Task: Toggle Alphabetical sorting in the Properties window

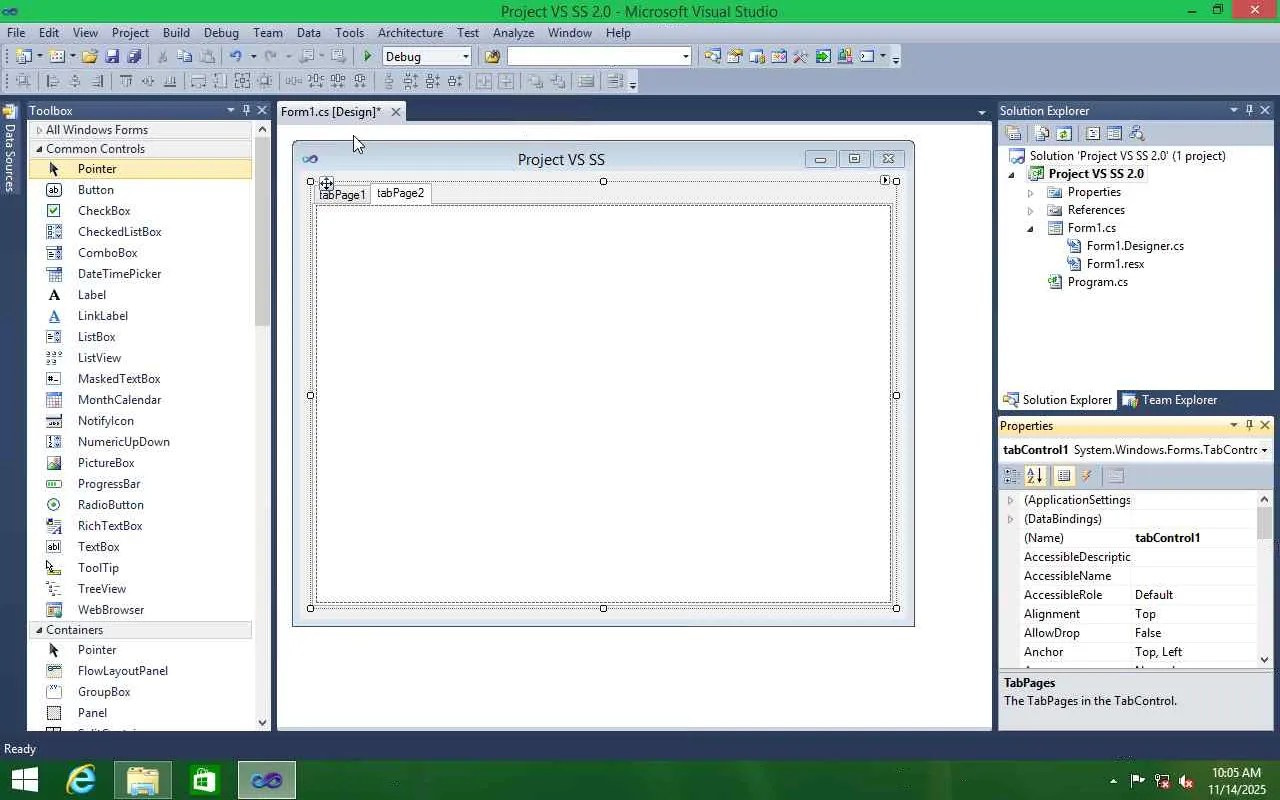Action: pos(1034,476)
